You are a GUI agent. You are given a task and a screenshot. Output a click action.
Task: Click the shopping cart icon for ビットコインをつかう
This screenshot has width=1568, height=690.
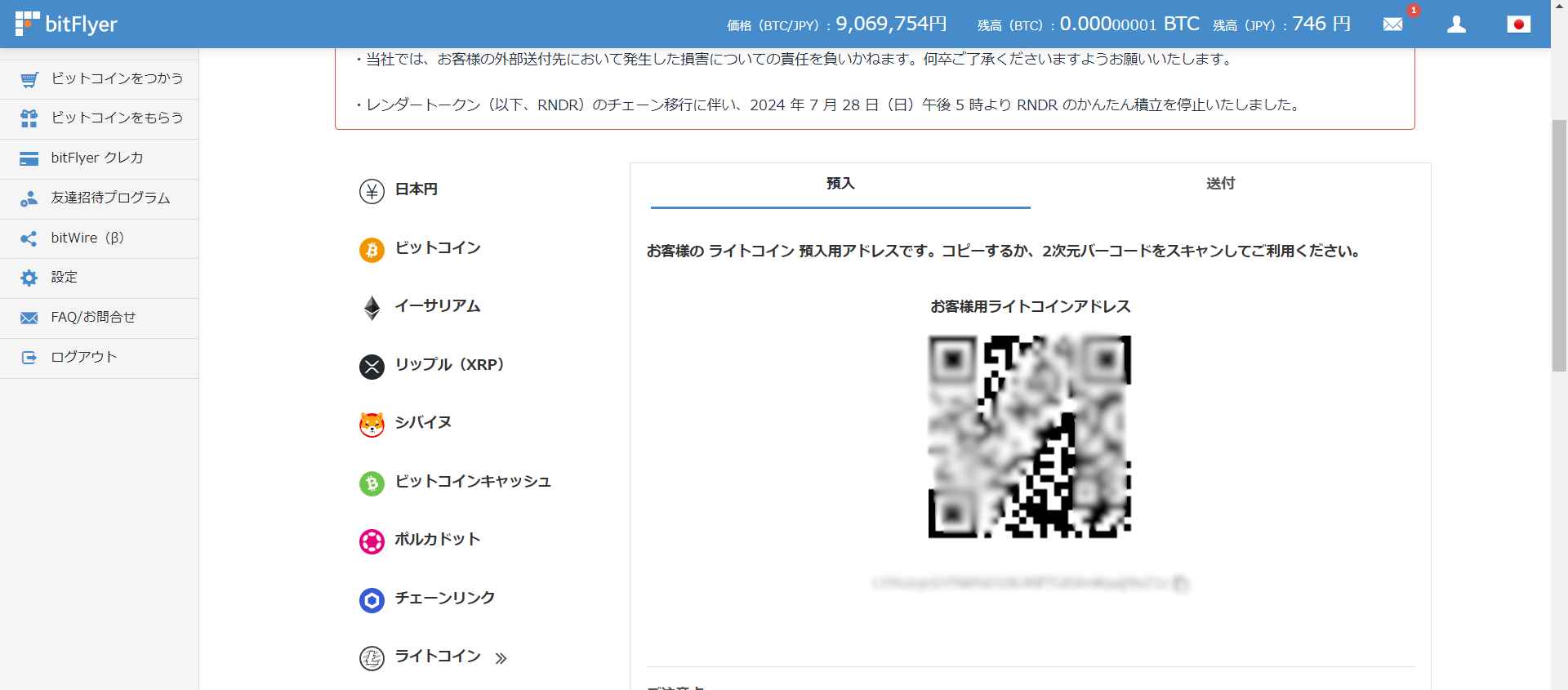click(29, 79)
